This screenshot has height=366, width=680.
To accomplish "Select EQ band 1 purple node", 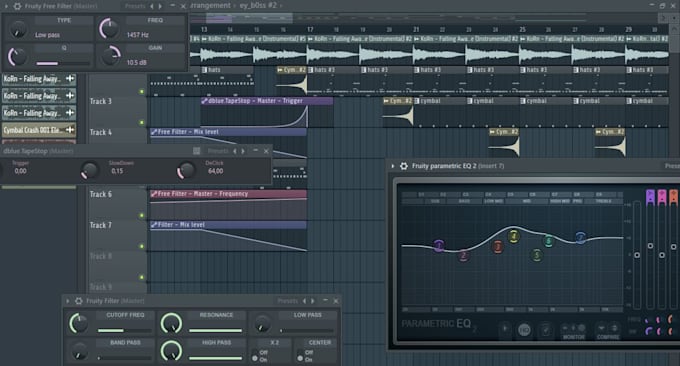I will coord(439,246).
